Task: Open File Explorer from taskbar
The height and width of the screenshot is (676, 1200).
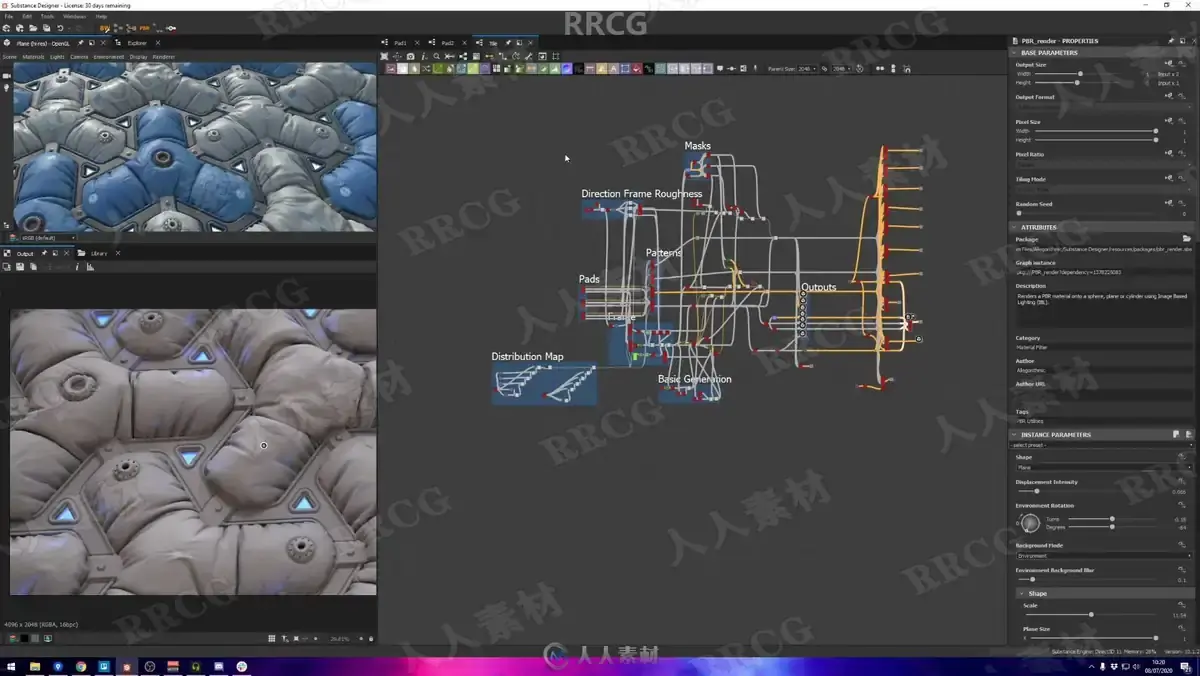Action: pyautogui.click(x=34, y=666)
